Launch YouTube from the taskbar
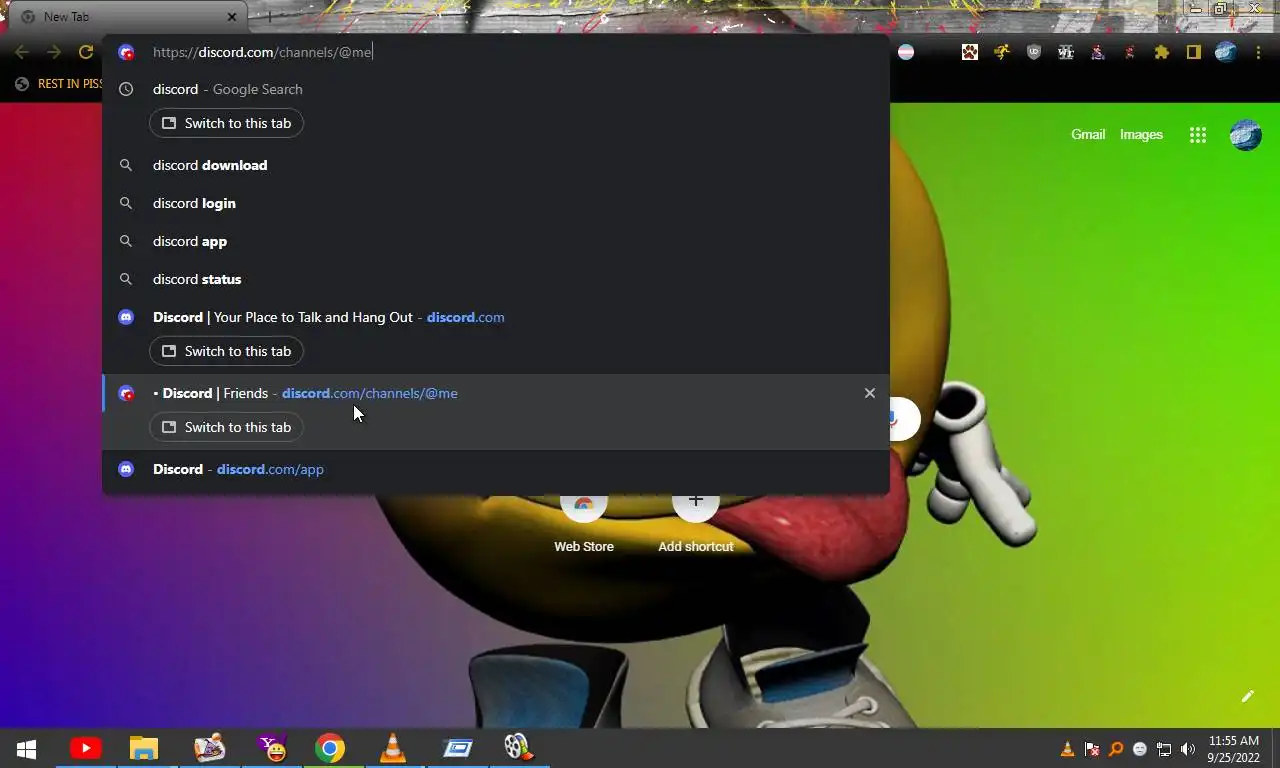The width and height of the screenshot is (1280, 768). 85,748
